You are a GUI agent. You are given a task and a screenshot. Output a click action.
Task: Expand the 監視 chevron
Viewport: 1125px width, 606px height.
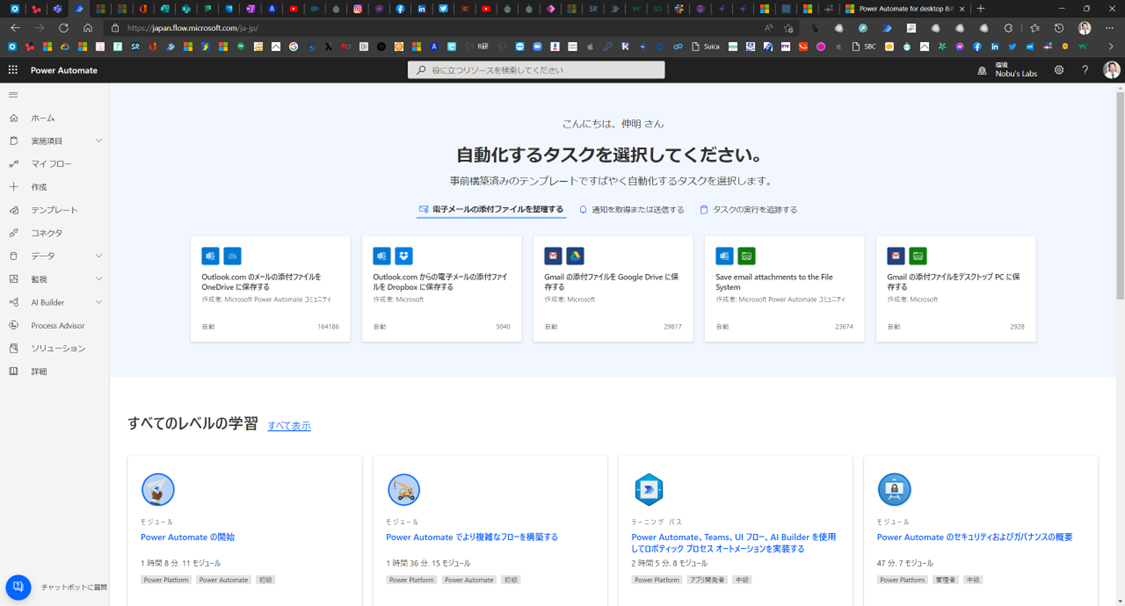pos(99,279)
